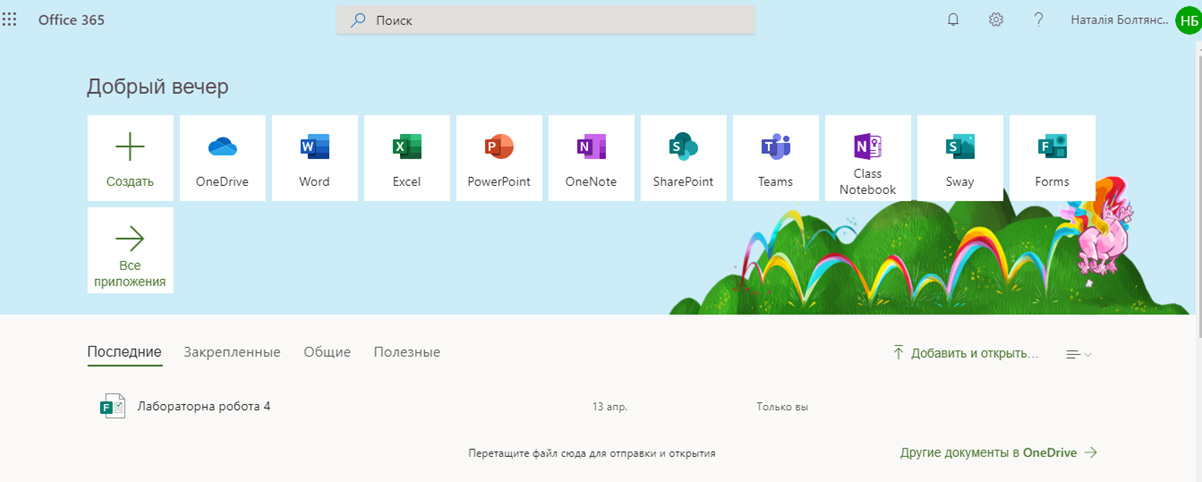Image resolution: width=1202 pixels, height=482 pixels.
Task: Switch to the Общие tab
Action: coord(327,352)
